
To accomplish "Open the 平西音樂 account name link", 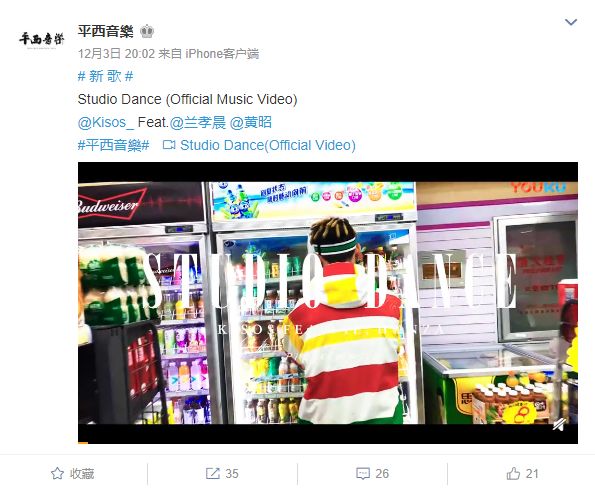I will coord(105,31).
